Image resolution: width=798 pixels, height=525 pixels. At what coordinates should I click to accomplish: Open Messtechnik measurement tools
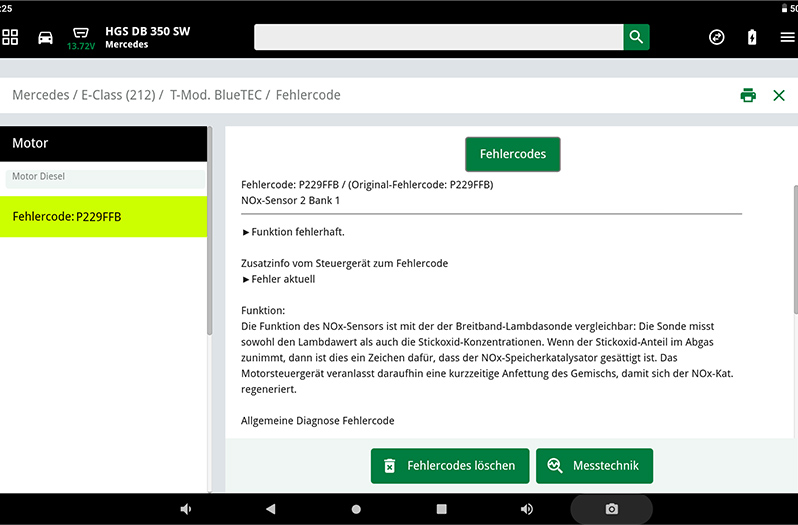594,466
